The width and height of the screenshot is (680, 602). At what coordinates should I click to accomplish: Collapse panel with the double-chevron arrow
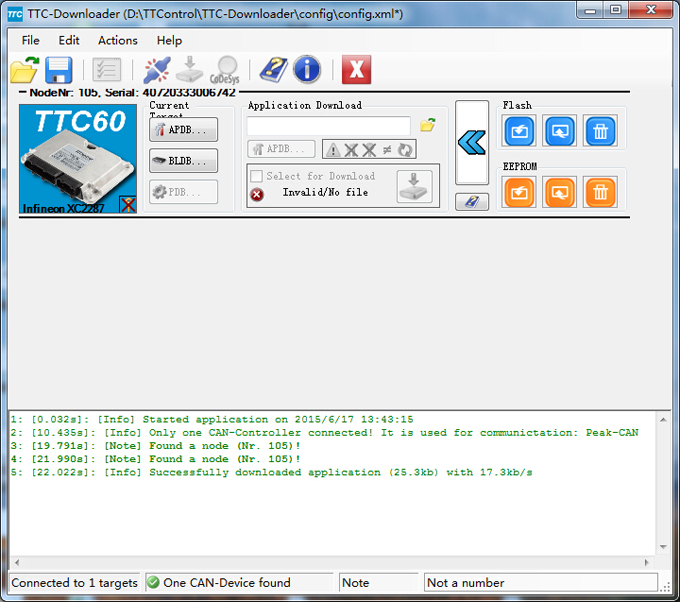point(471,143)
